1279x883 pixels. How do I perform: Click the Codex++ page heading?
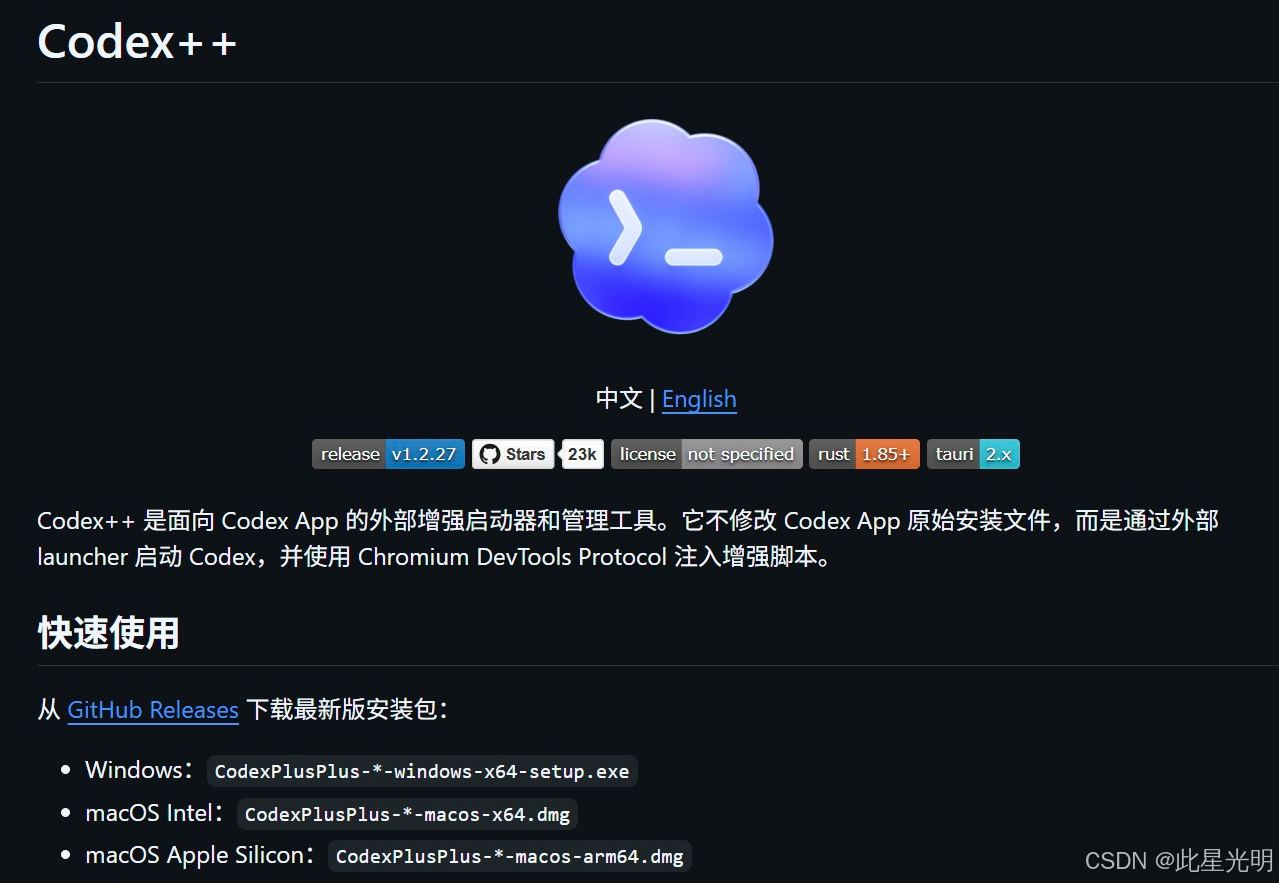click(137, 42)
